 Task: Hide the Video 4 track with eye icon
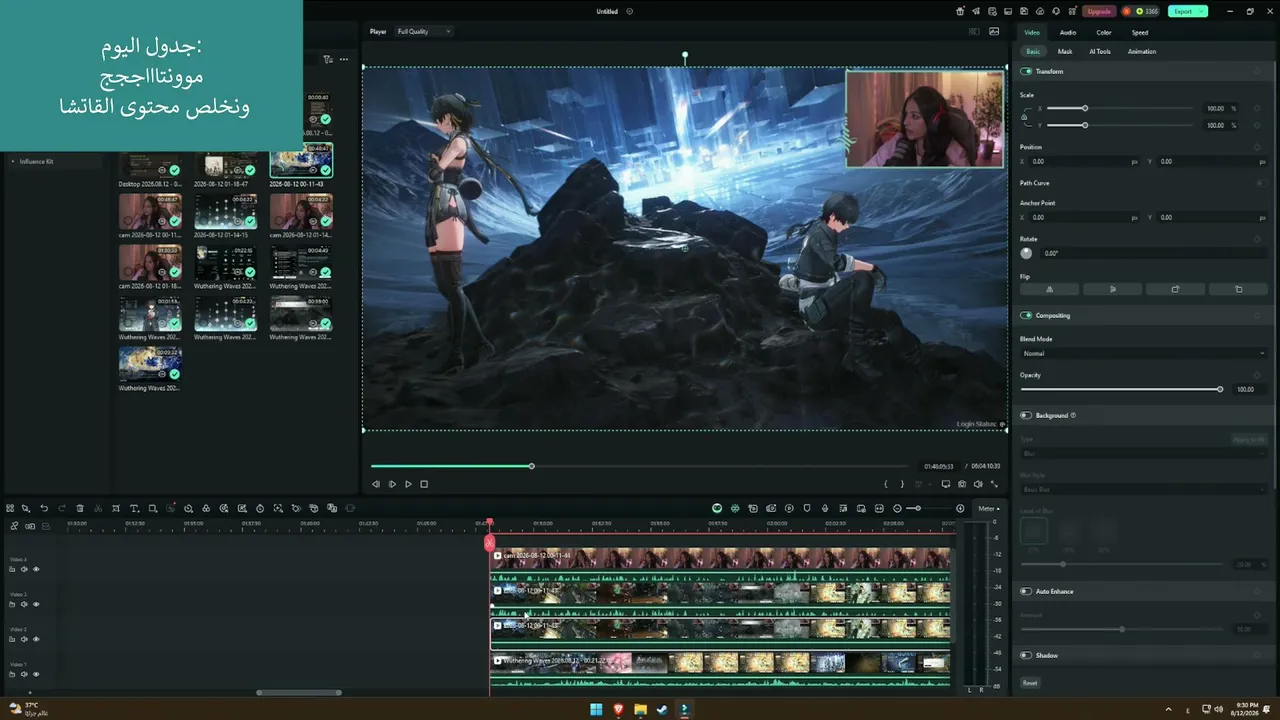click(x=36, y=569)
